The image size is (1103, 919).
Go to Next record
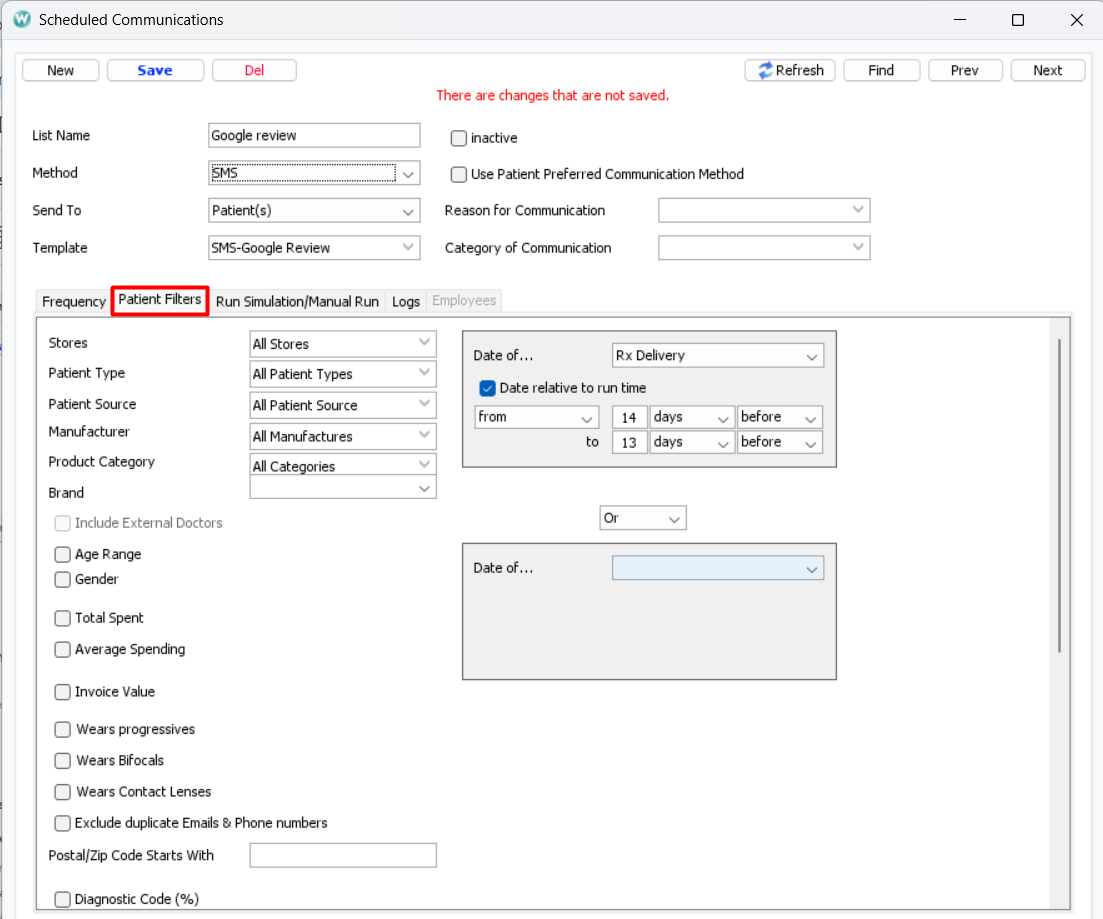tap(1048, 70)
